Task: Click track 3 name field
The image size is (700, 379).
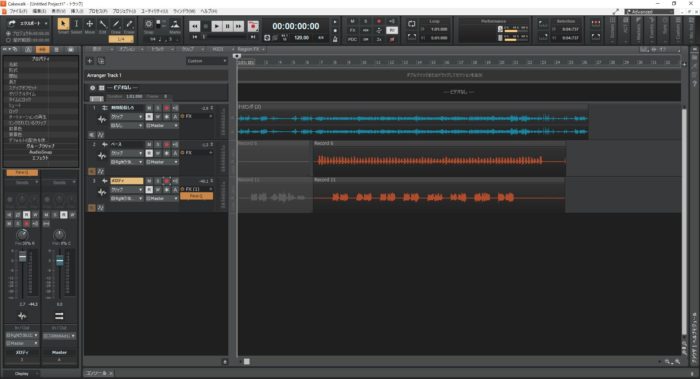Action: click(x=127, y=181)
